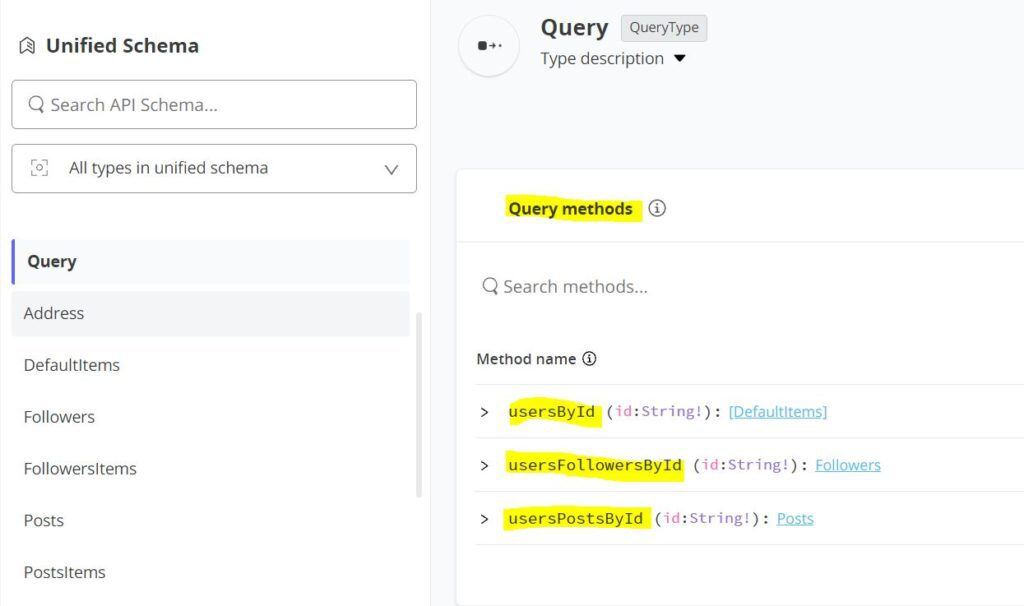Open the All types in unified schema dropdown
This screenshot has width=1024, height=606.
coord(392,168)
